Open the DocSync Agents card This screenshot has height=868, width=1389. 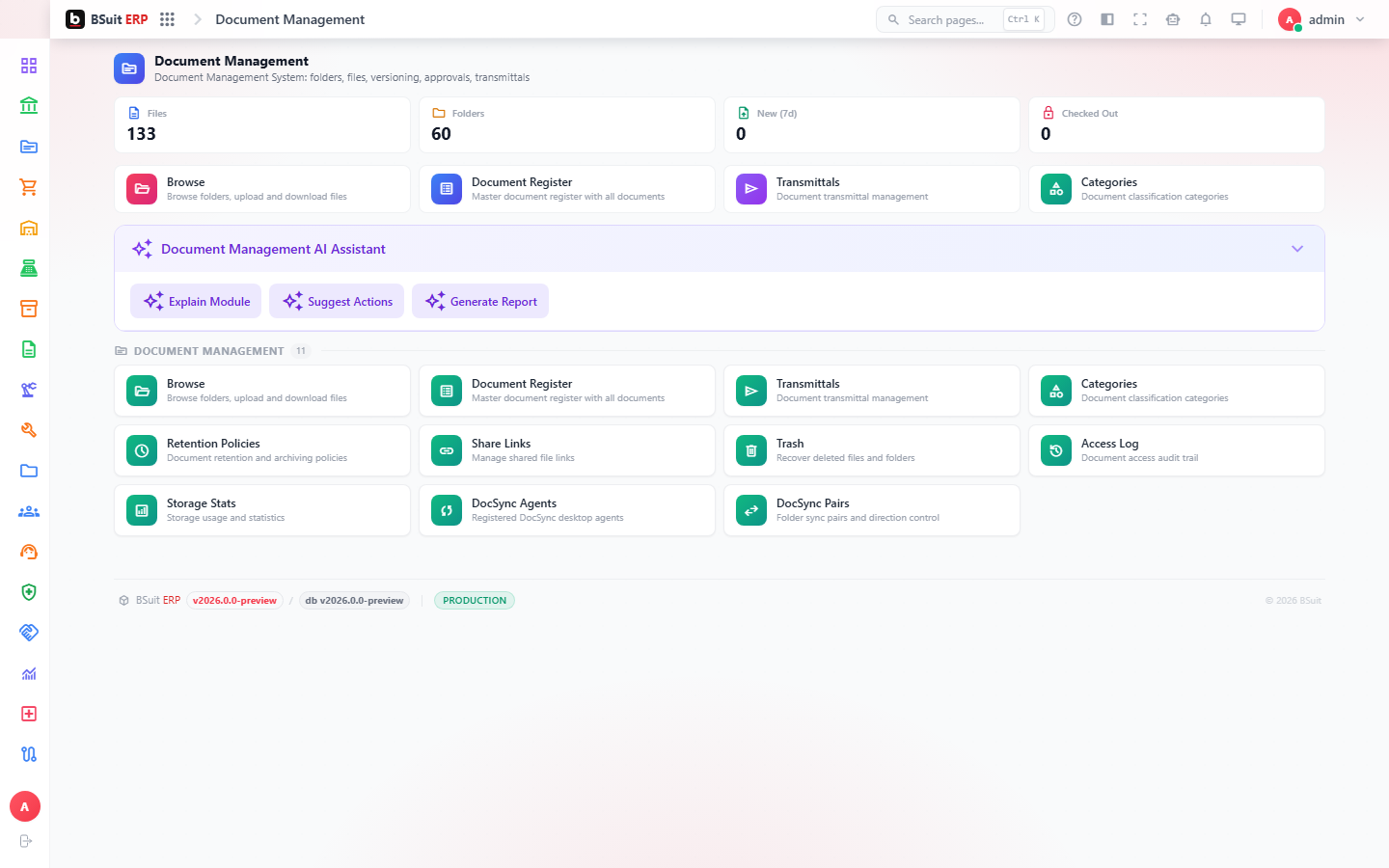(567, 510)
